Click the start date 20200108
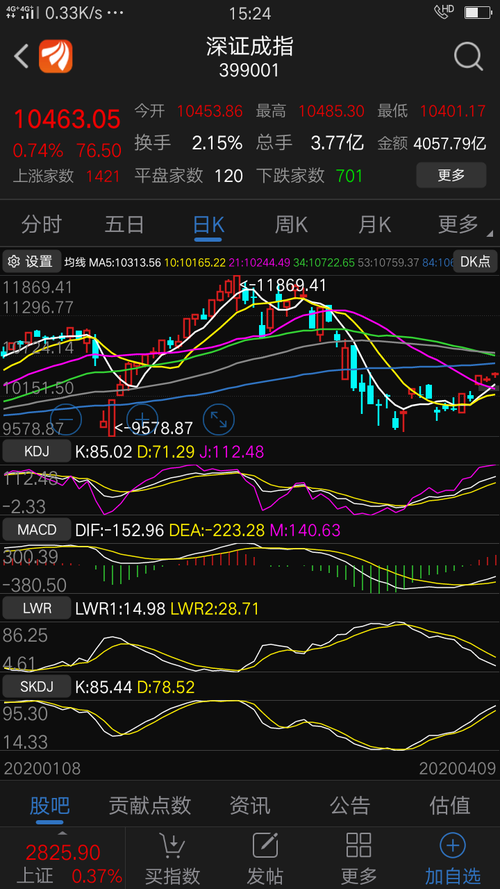The image size is (500, 889). pos(43,769)
